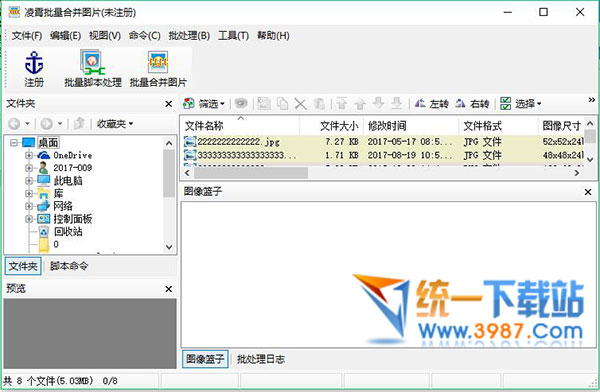Viewport: 600px width, 392px height.
Task: Expand the 库 tree node
Action: tap(29, 194)
